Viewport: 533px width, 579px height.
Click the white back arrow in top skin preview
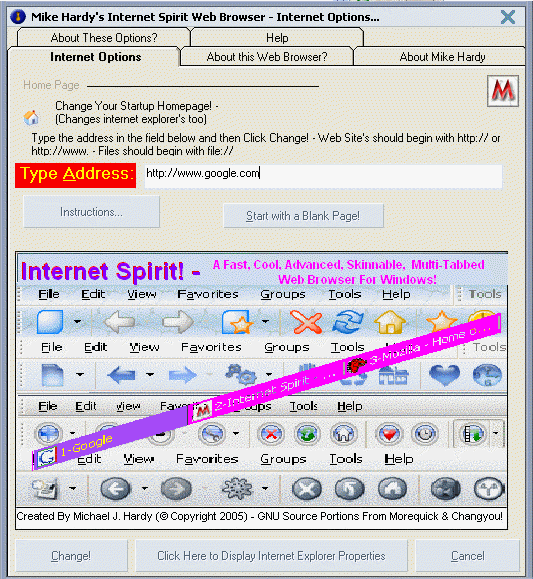(119, 322)
